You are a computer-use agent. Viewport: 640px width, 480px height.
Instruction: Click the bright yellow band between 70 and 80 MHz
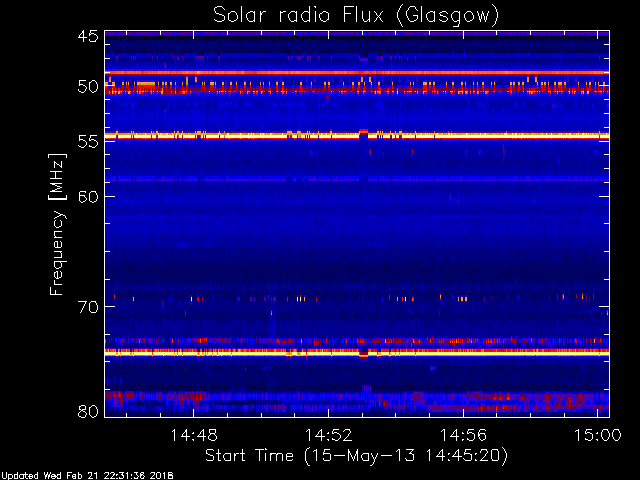pyautogui.click(x=357, y=353)
